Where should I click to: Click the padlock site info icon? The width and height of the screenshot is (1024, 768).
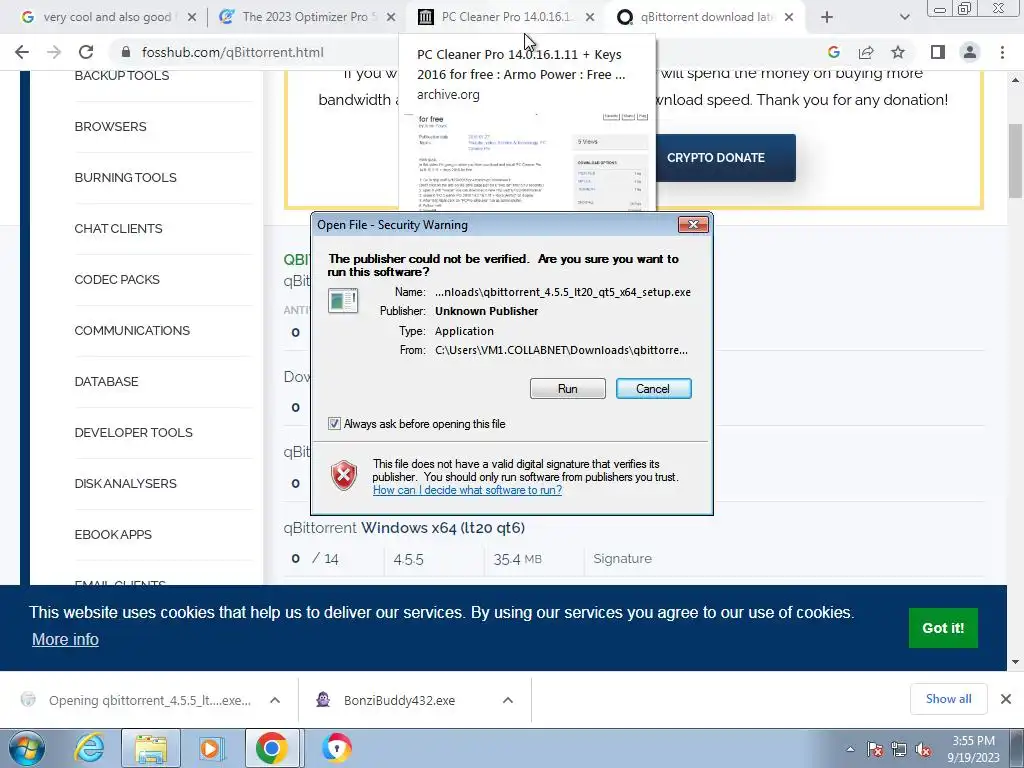click(126, 52)
